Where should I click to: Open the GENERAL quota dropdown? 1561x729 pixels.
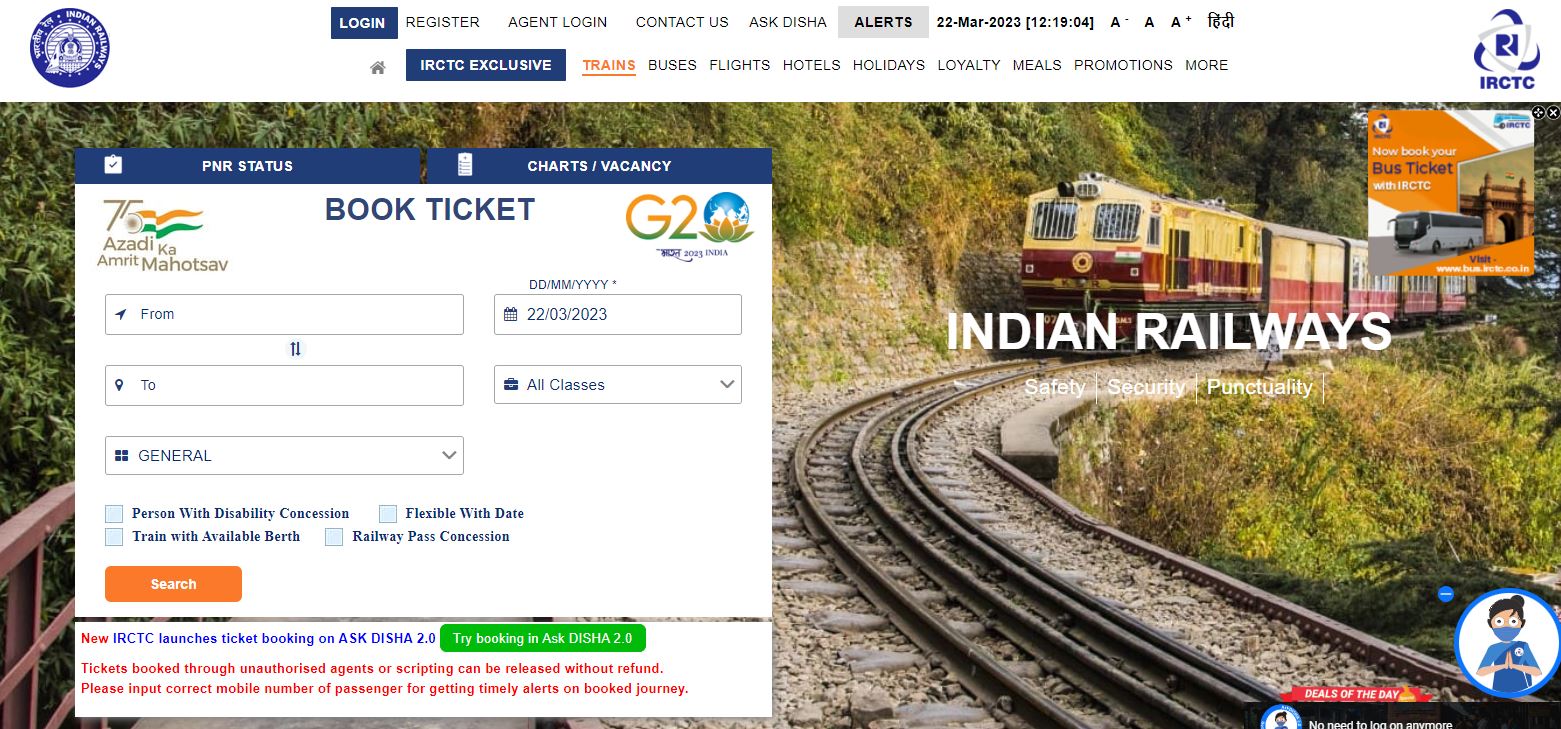[x=284, y=455]
